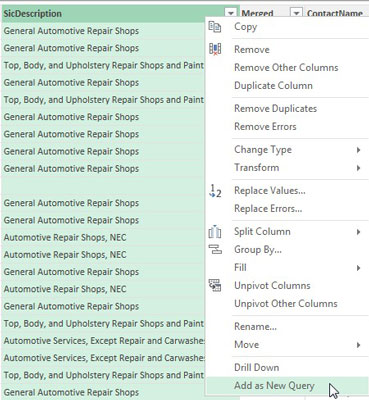Open the Fill menu entry
369x400 pixels.
(x=287, y=268)
